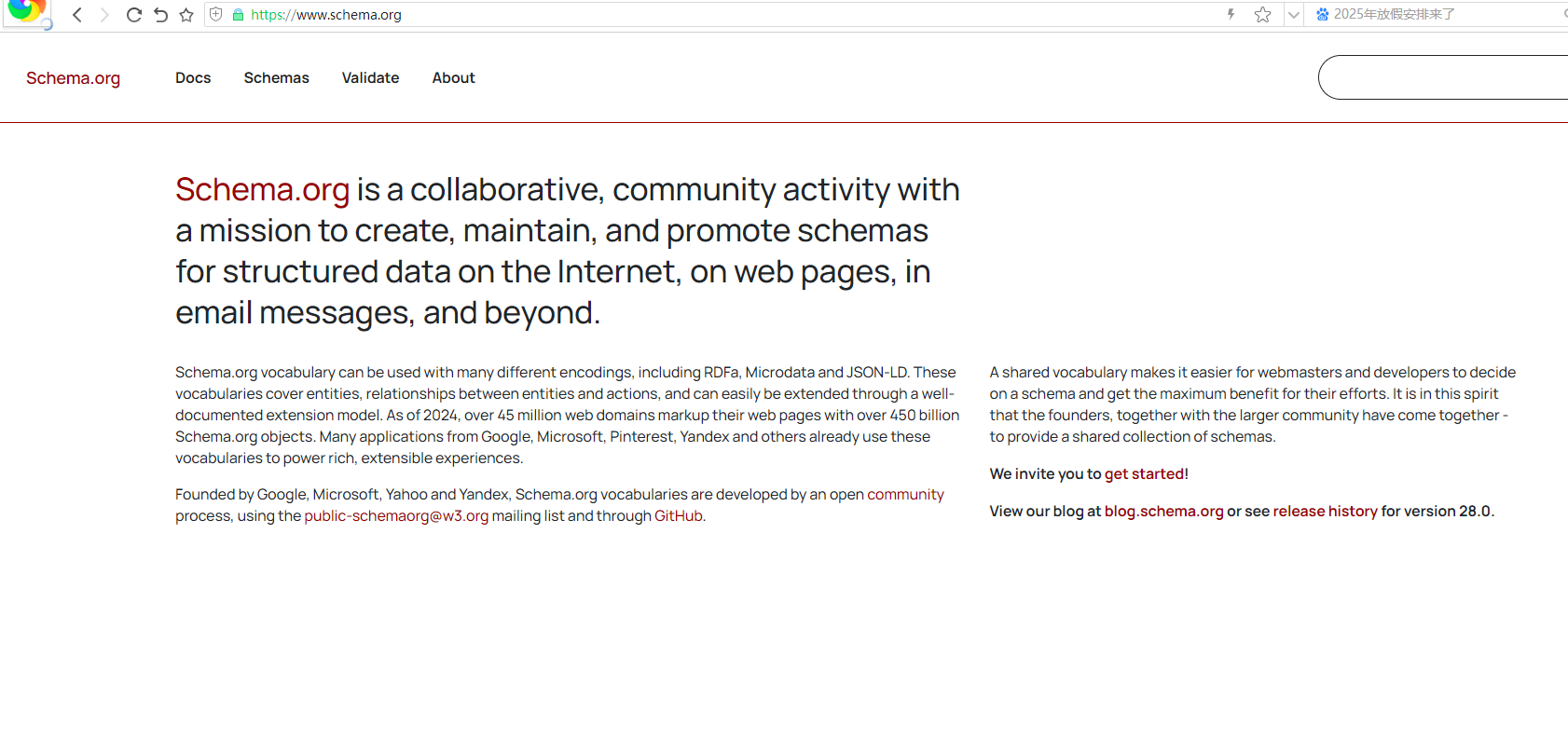Open the GitHub link

coord(679,516)
